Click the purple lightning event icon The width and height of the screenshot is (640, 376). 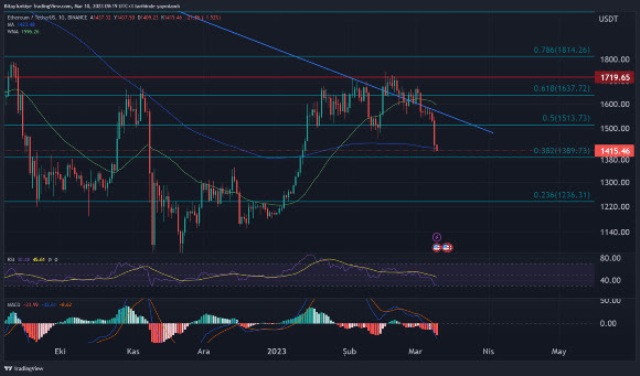click(x=437, y=237)
